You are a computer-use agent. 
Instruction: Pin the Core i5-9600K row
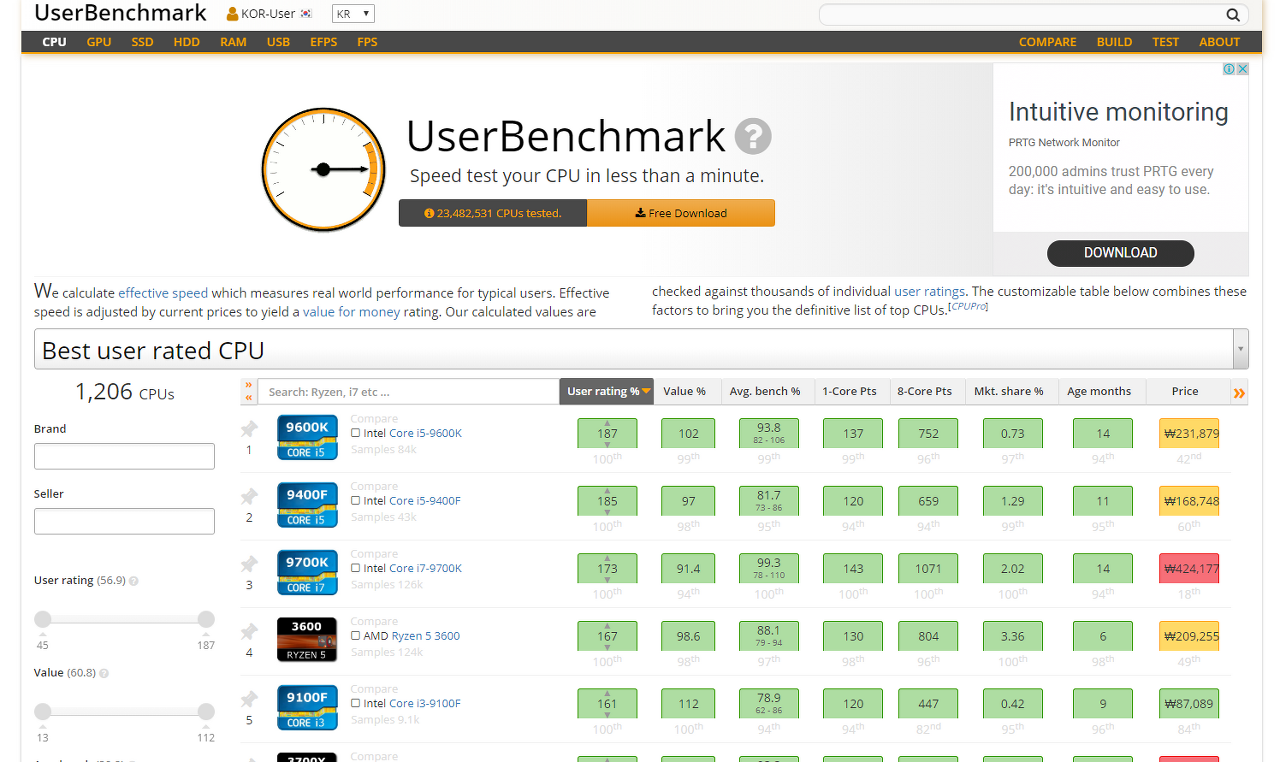coord(249,429)
